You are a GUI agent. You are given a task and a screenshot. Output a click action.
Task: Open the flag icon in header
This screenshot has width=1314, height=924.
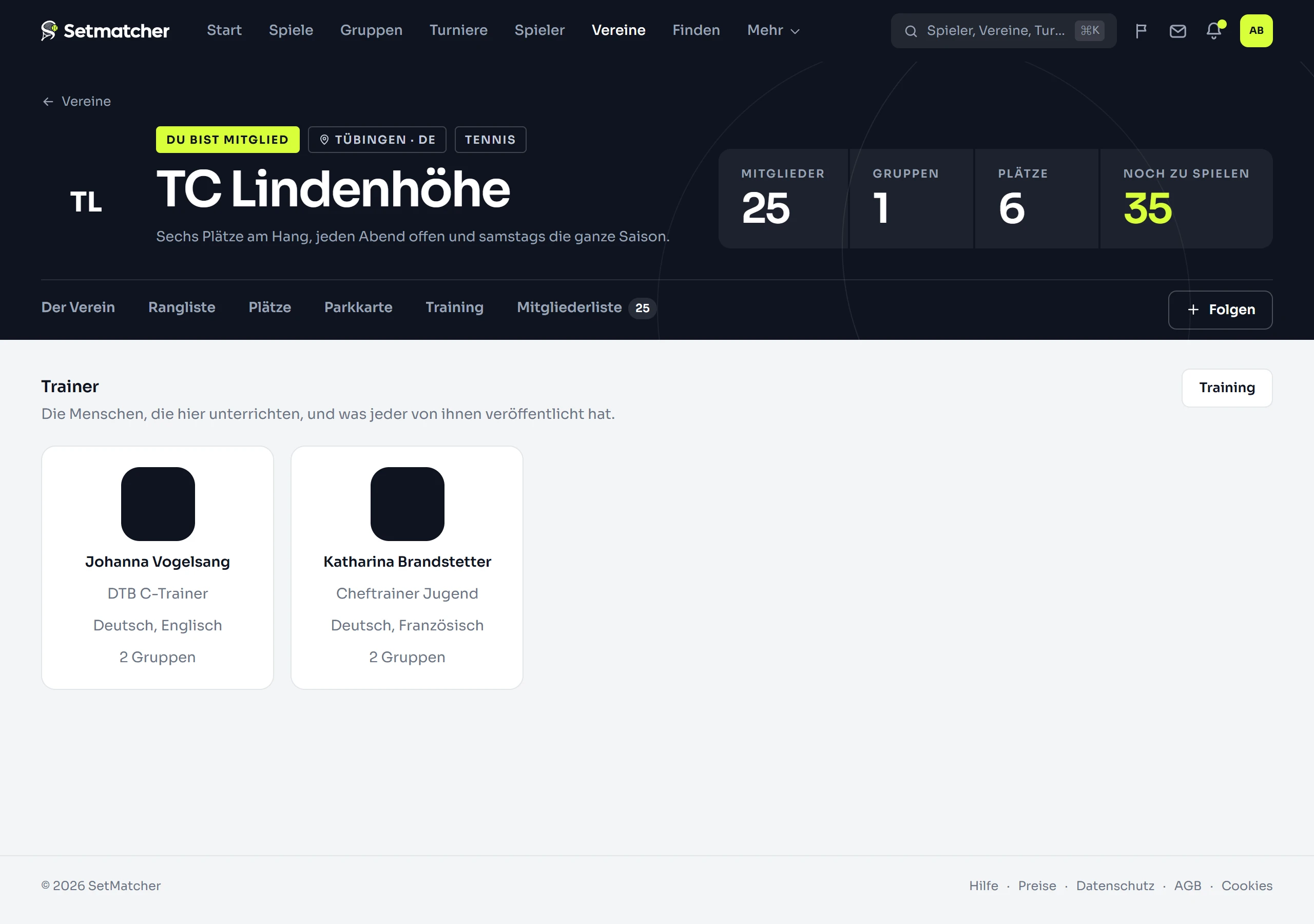pyautogui.click(x=1141, y=31)
